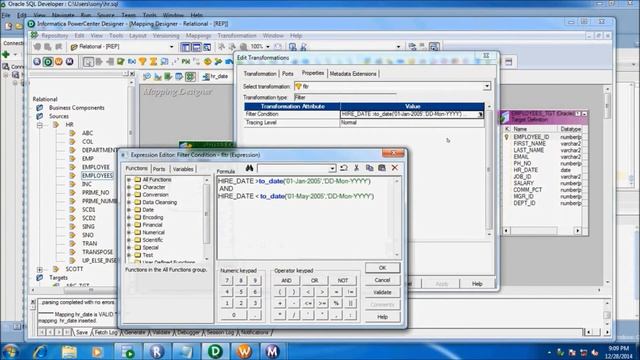Select the Tracing Level Normal value cell

tap(412, 122)
